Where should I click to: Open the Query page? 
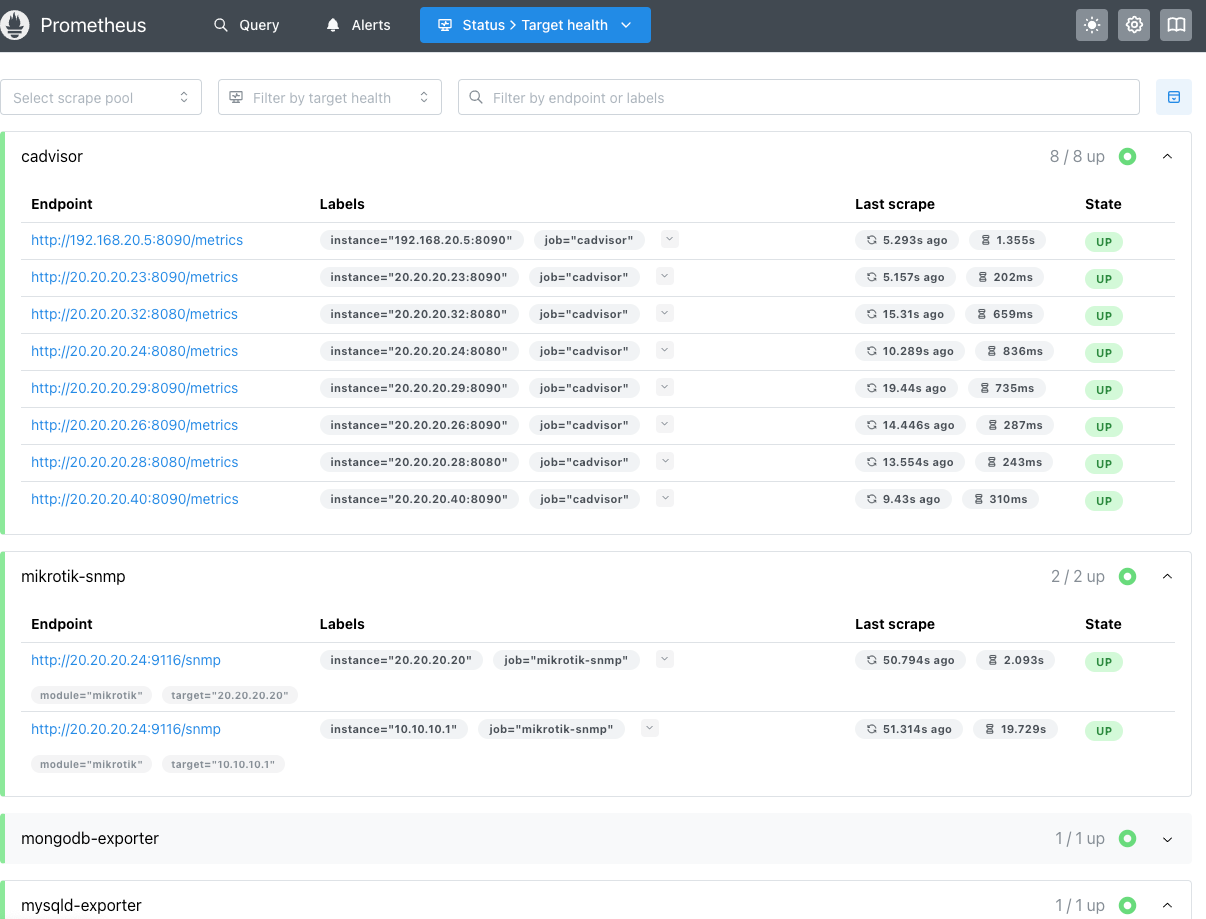point(246,25)
